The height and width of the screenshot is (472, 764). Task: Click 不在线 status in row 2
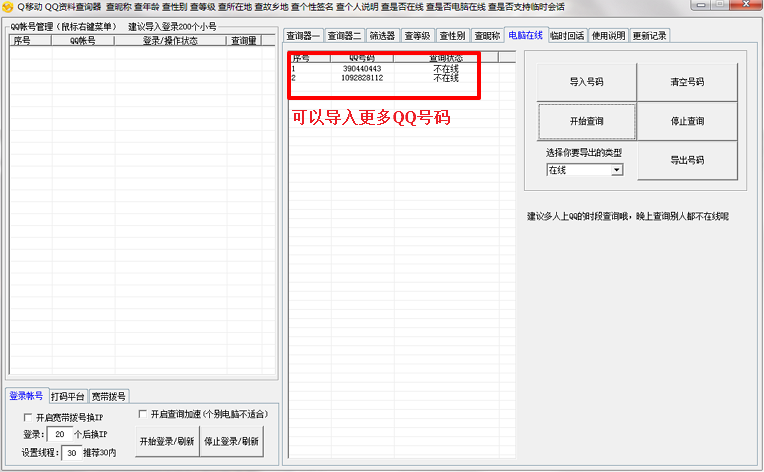pyautogui.click(x=446, y=78)
